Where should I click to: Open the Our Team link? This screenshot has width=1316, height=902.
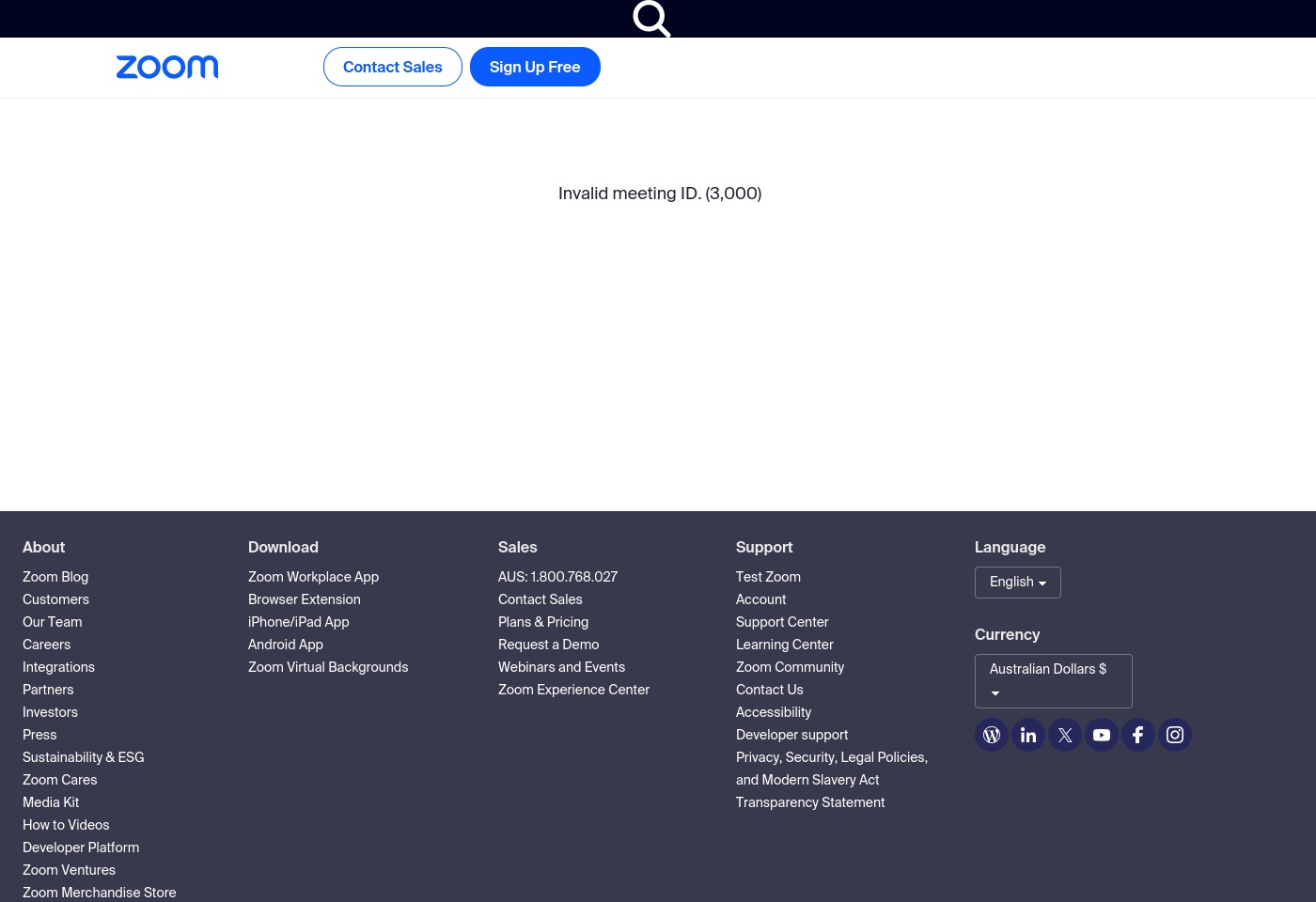pyautogui.click(x=53, y=622)
